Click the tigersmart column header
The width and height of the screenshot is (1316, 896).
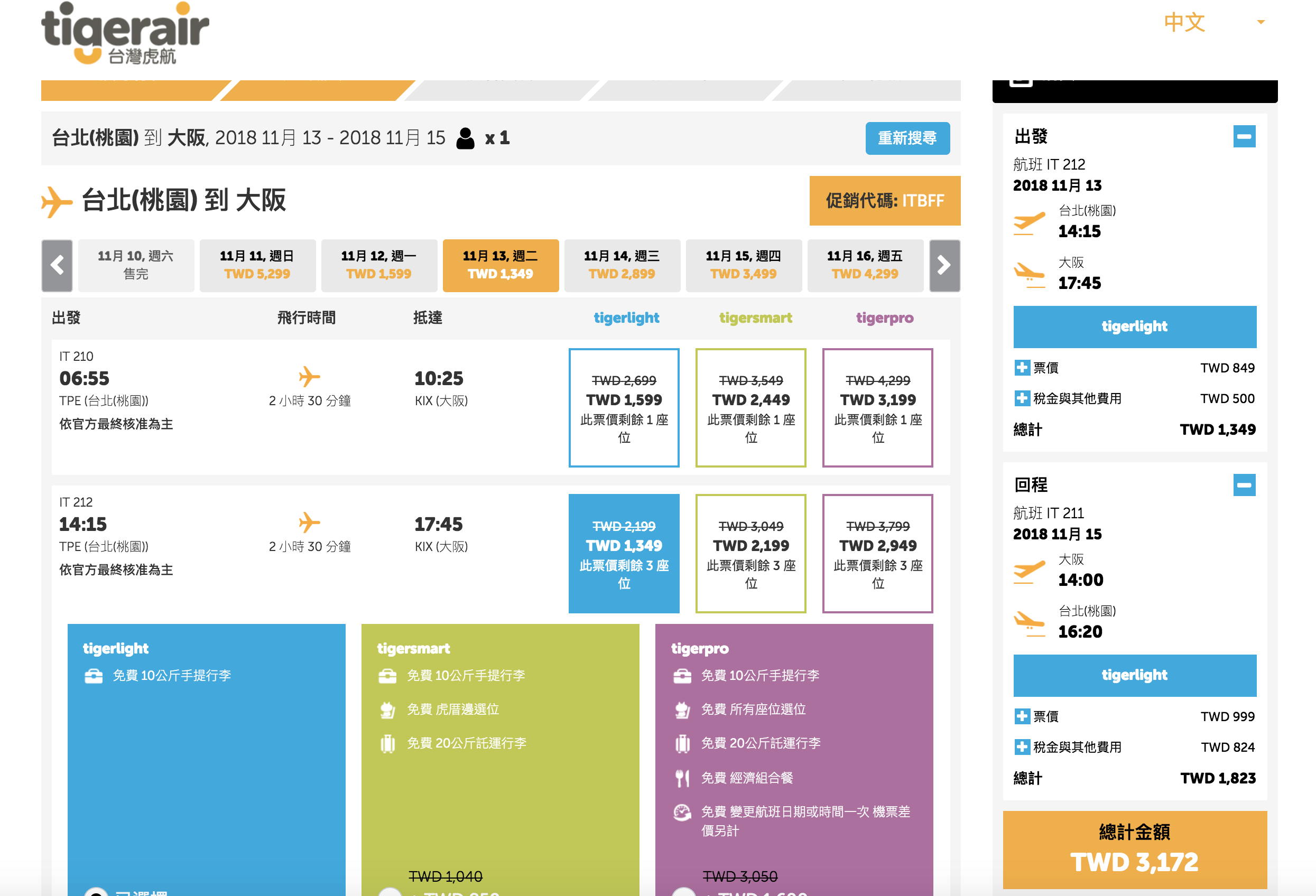755,318
